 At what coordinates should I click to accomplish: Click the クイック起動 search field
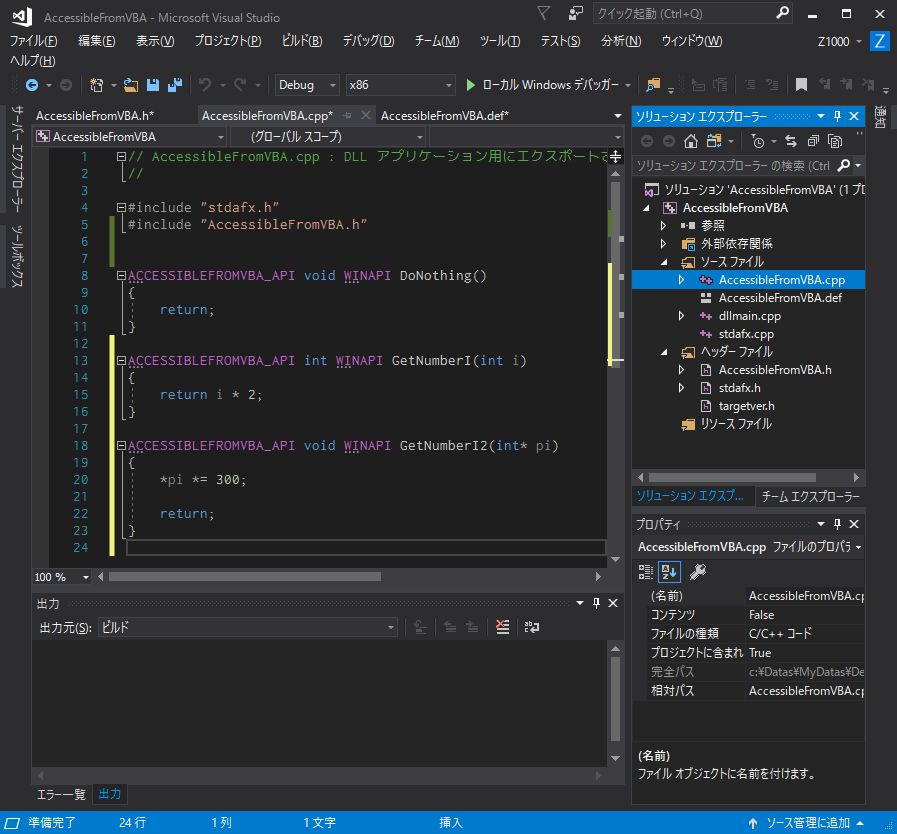pos(680,14)
